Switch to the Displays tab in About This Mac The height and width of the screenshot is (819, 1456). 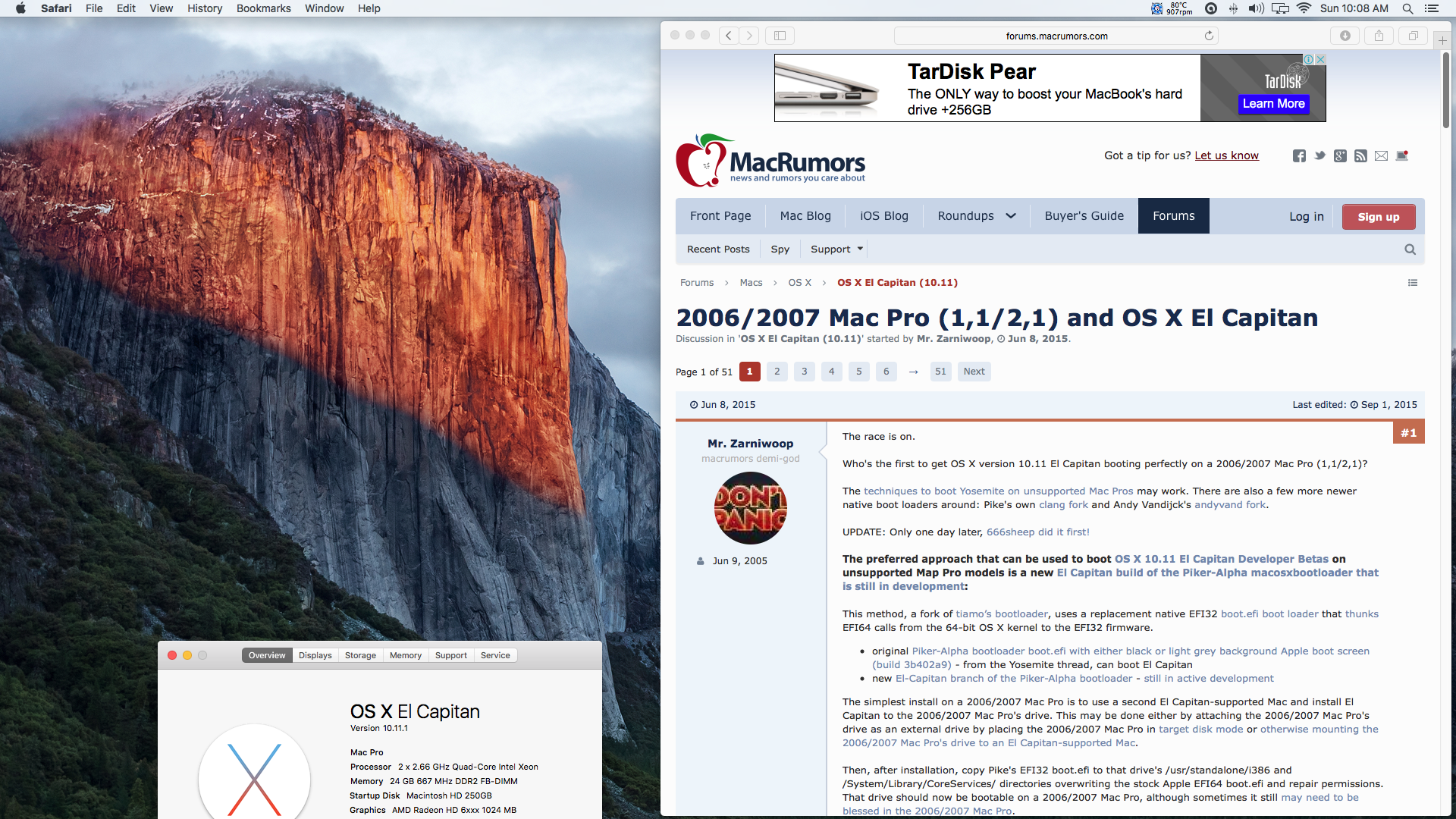point(315,655)
